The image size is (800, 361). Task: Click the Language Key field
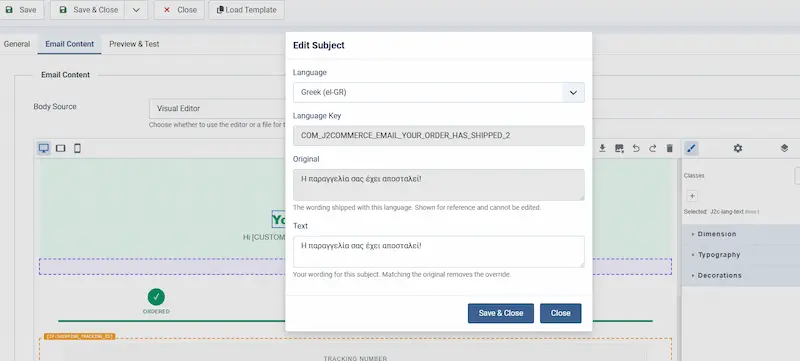(x=439, y=136)
